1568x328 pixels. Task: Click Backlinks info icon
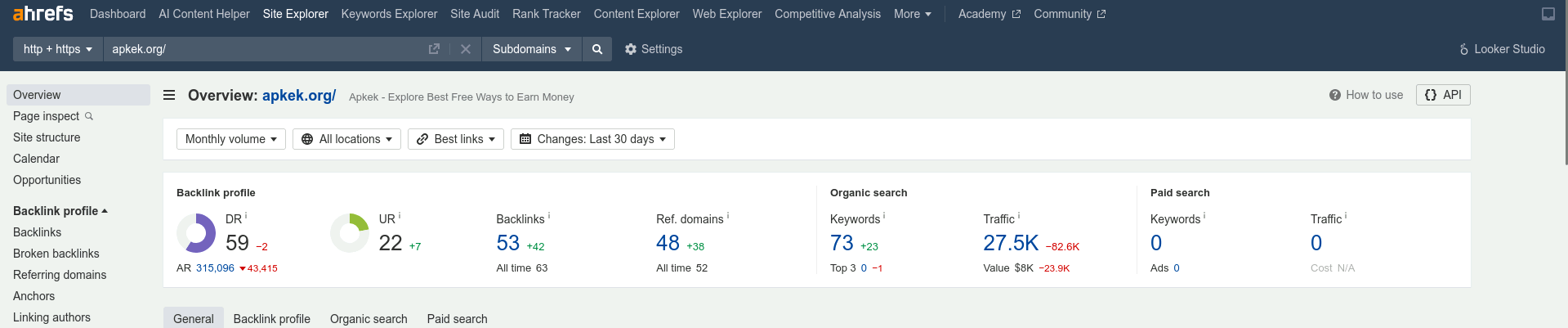pos(549,216)
